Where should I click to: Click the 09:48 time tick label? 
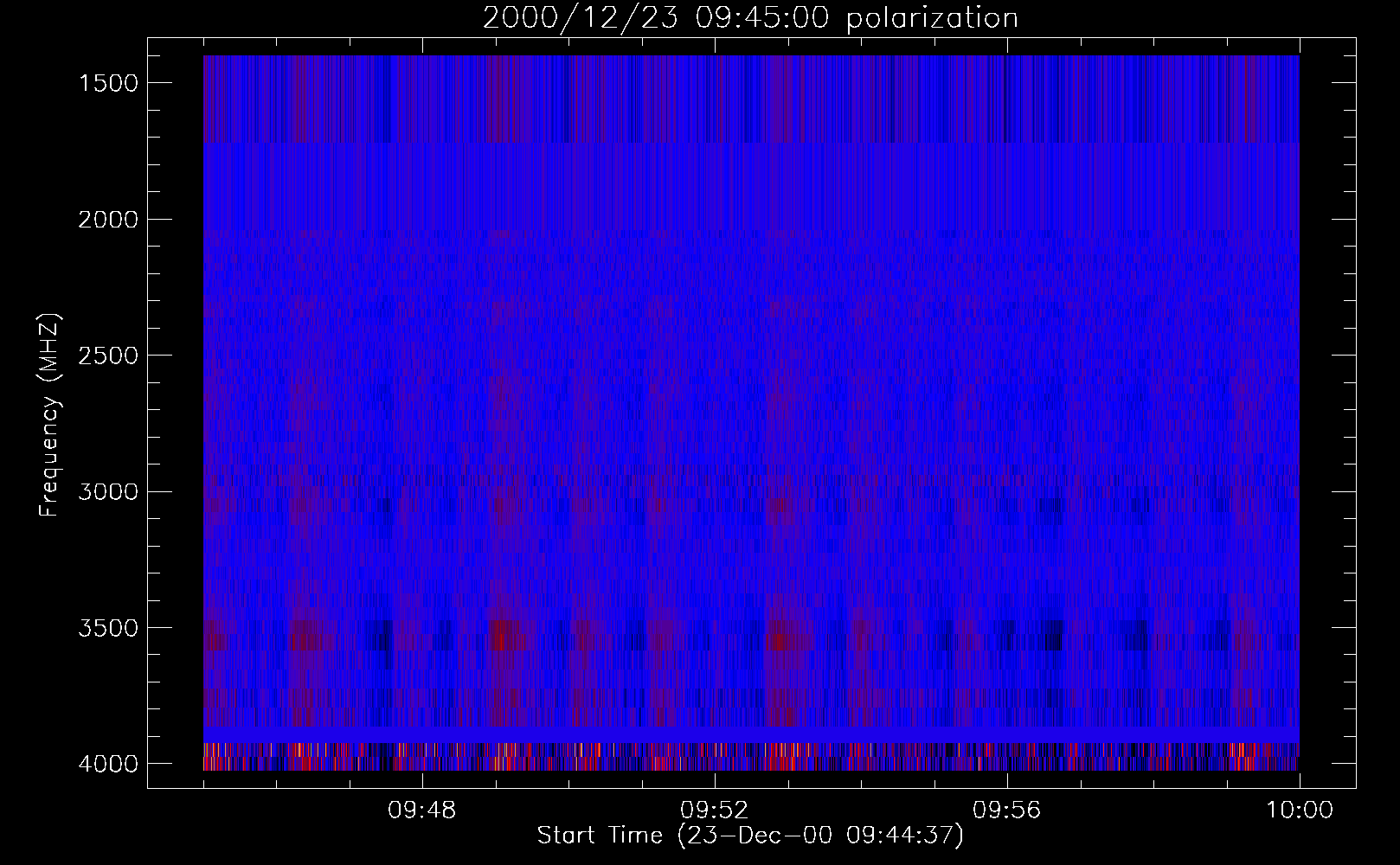click(422, 811)
